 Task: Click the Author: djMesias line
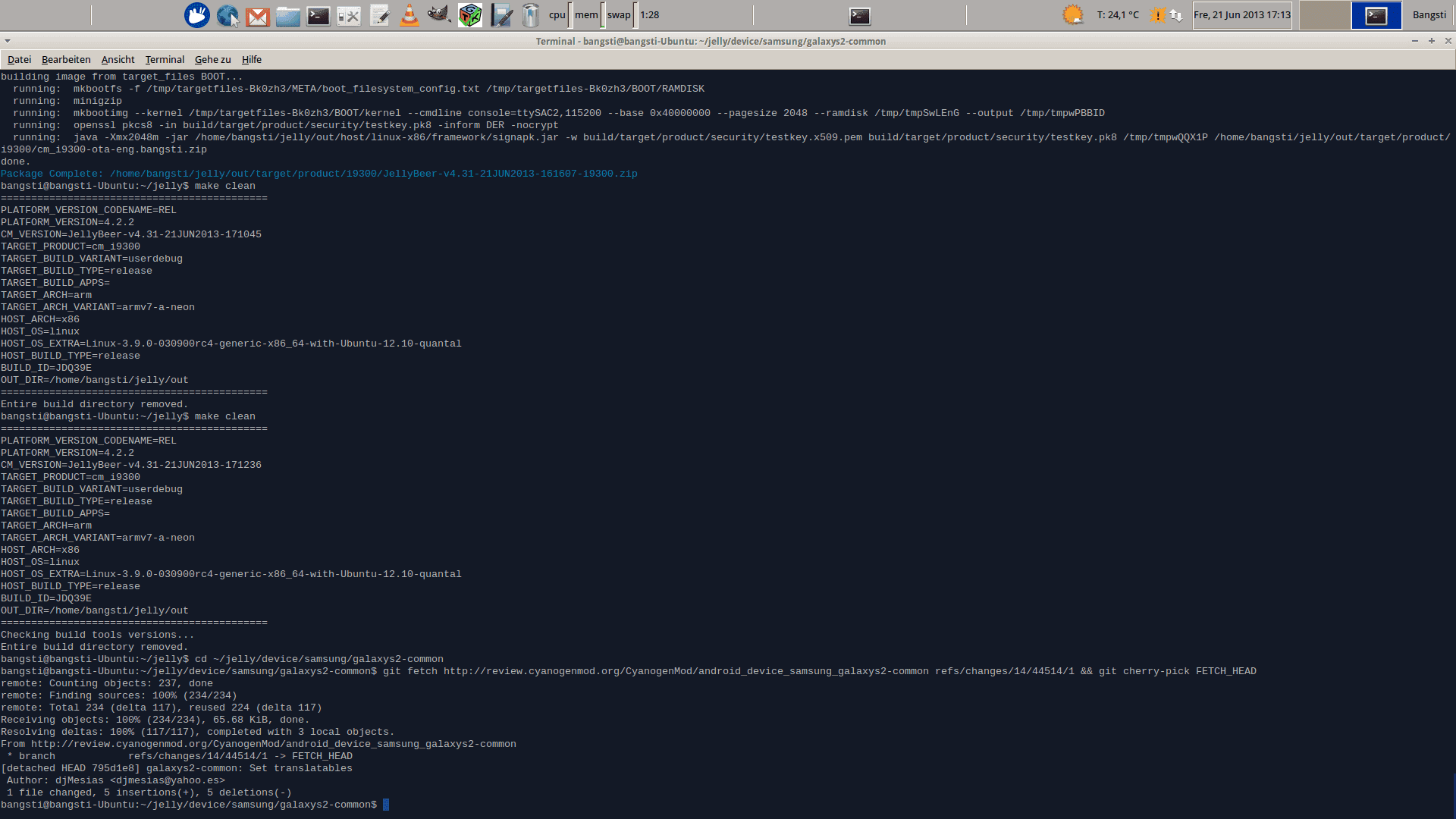coord(116,780)
